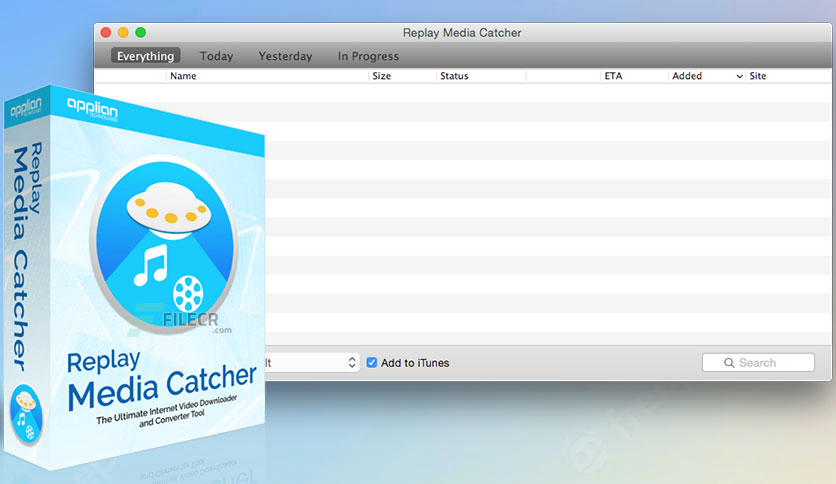Viewport: 836px width, 484px height.
Task: Open the Yesterday tab
Action: (285, 56)
